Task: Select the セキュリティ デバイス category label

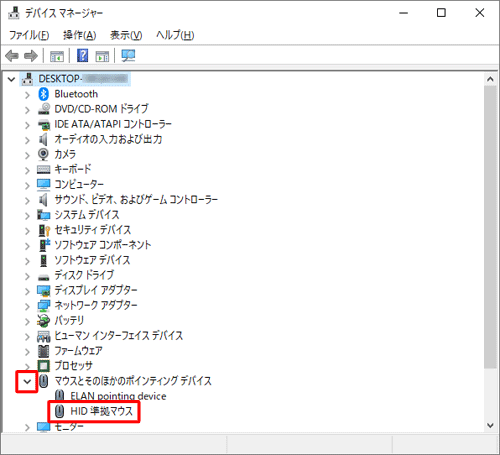Action: point(93,230)
